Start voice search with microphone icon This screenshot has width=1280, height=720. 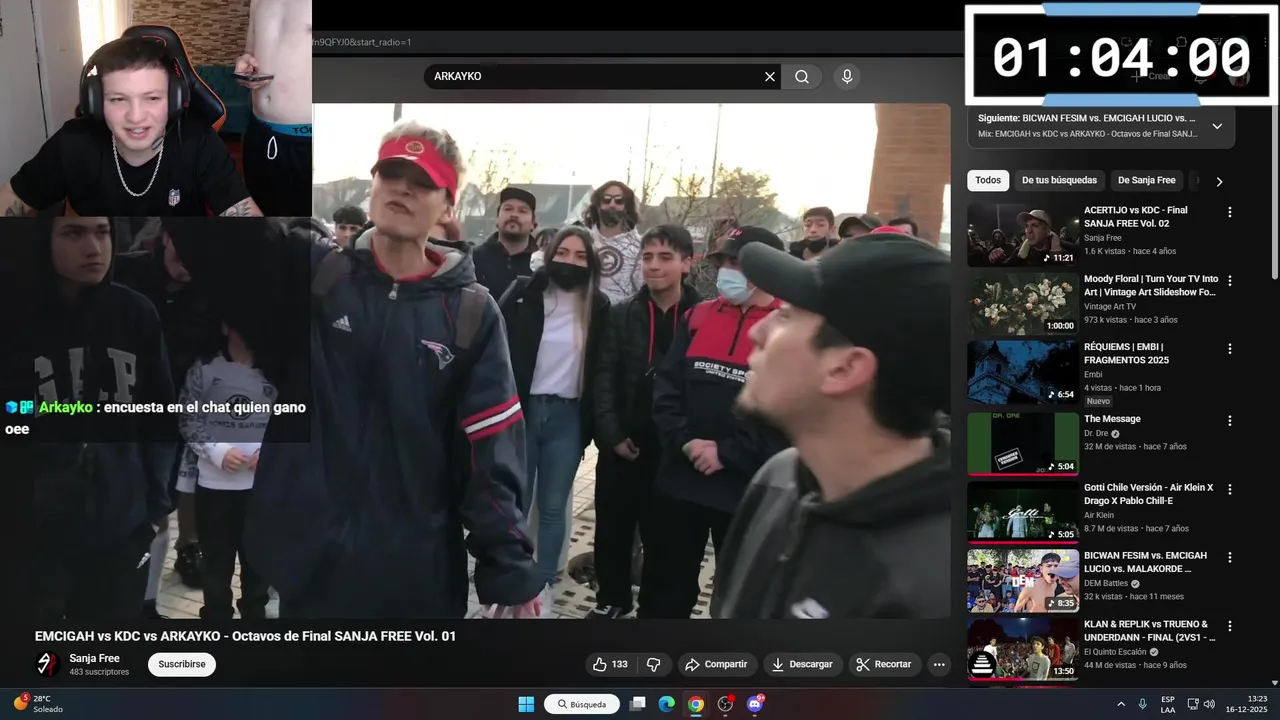click(847, 77)
